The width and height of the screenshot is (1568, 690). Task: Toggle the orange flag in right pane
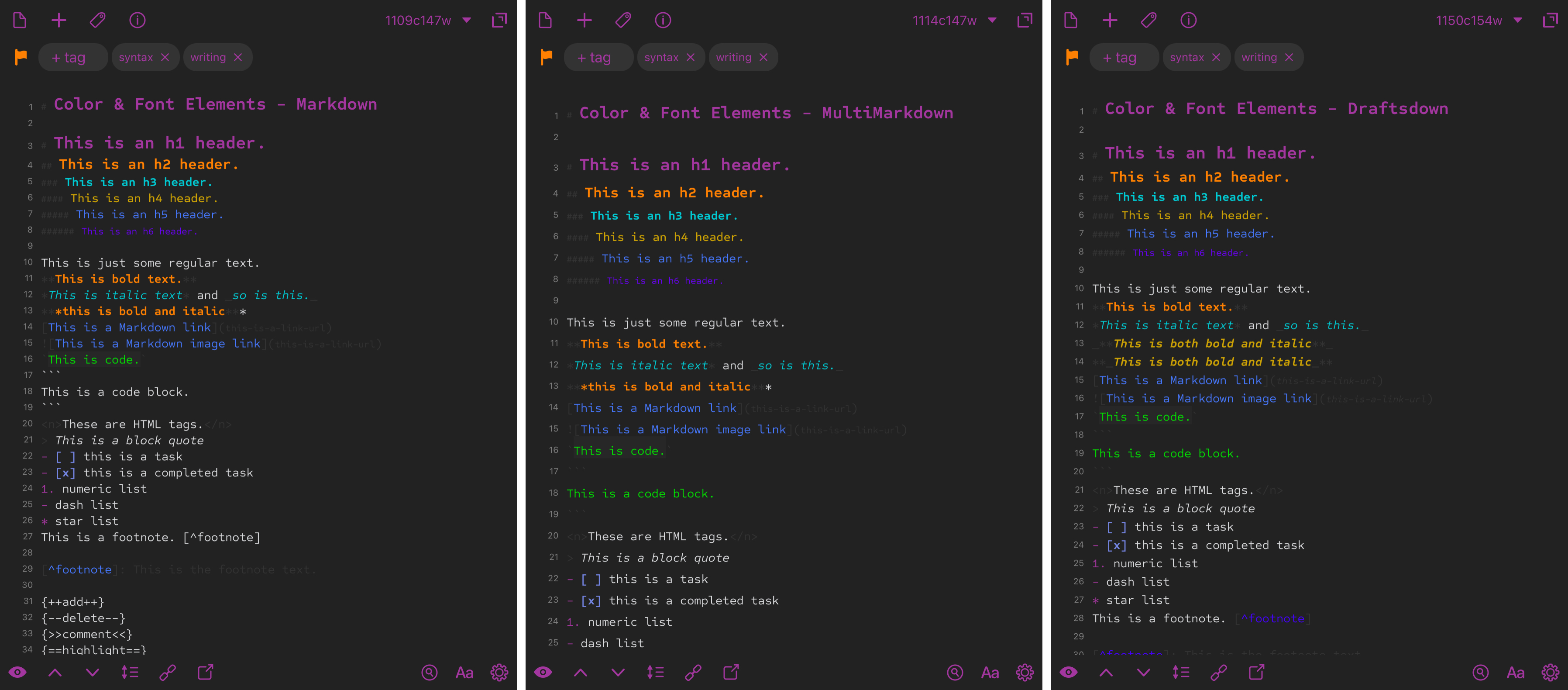tap(1072, 57)
